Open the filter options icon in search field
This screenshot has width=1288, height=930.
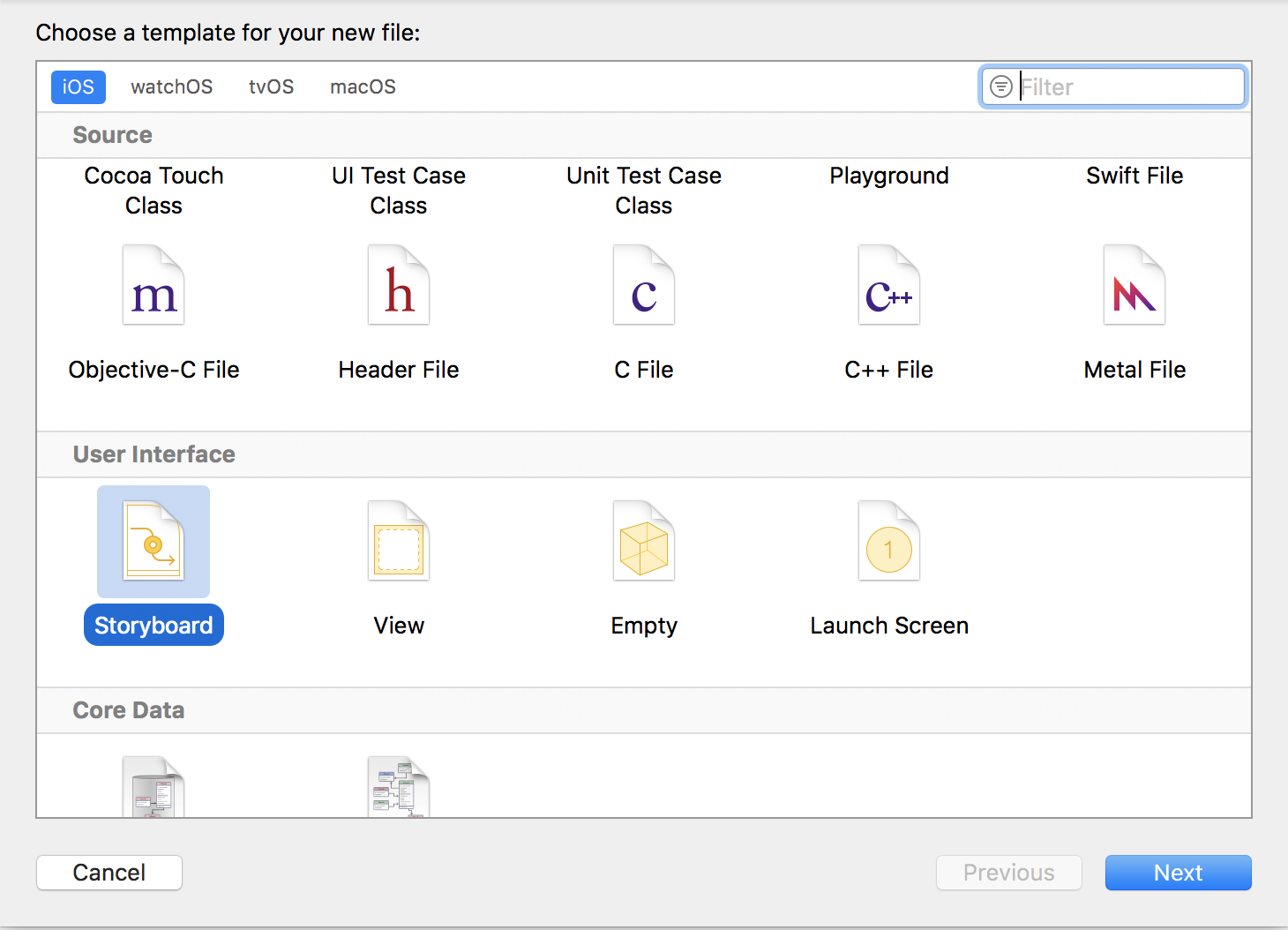point(1001,86)
